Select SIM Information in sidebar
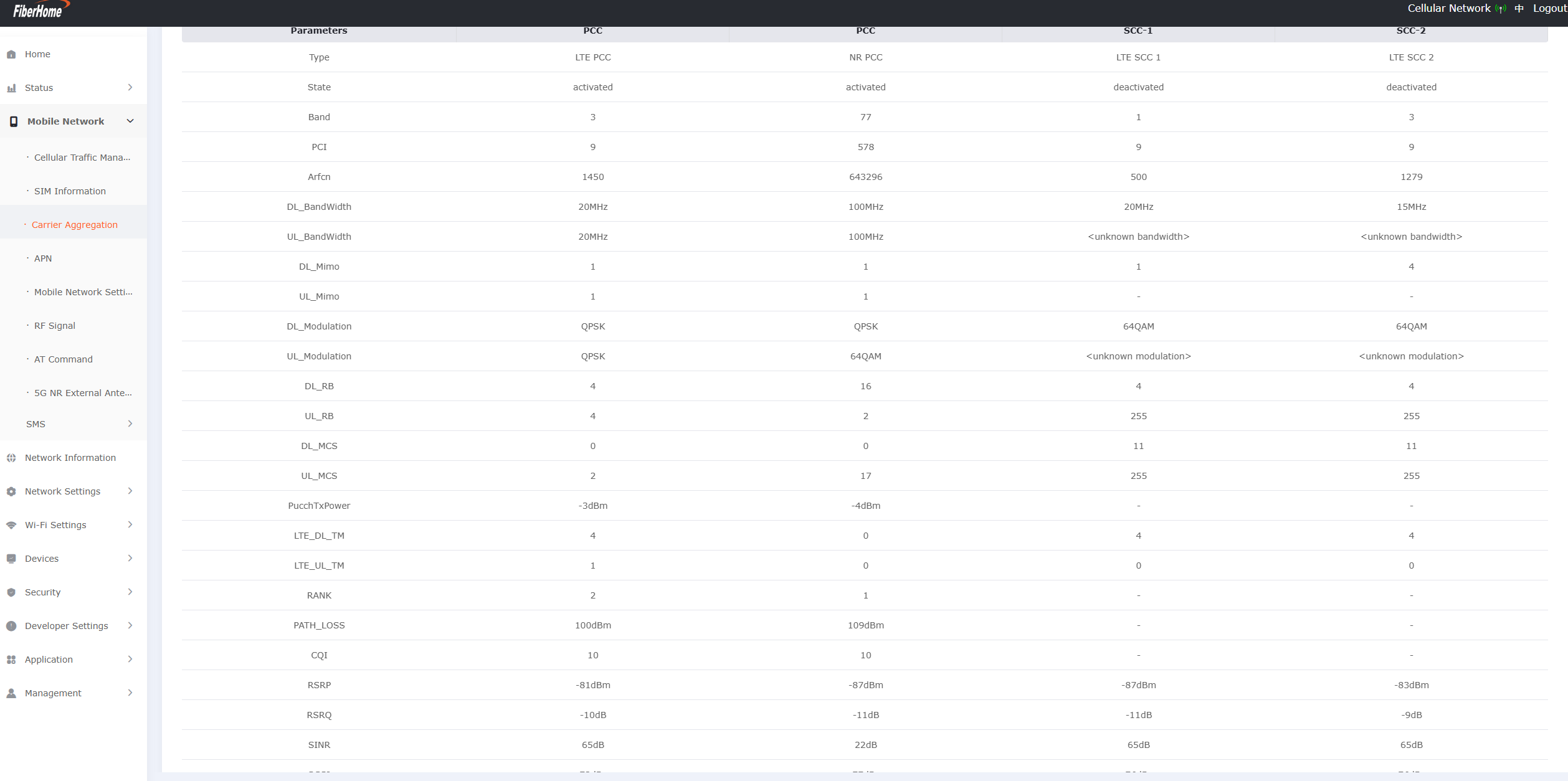This screenshot has height=781, width=1568. point(70,191)
